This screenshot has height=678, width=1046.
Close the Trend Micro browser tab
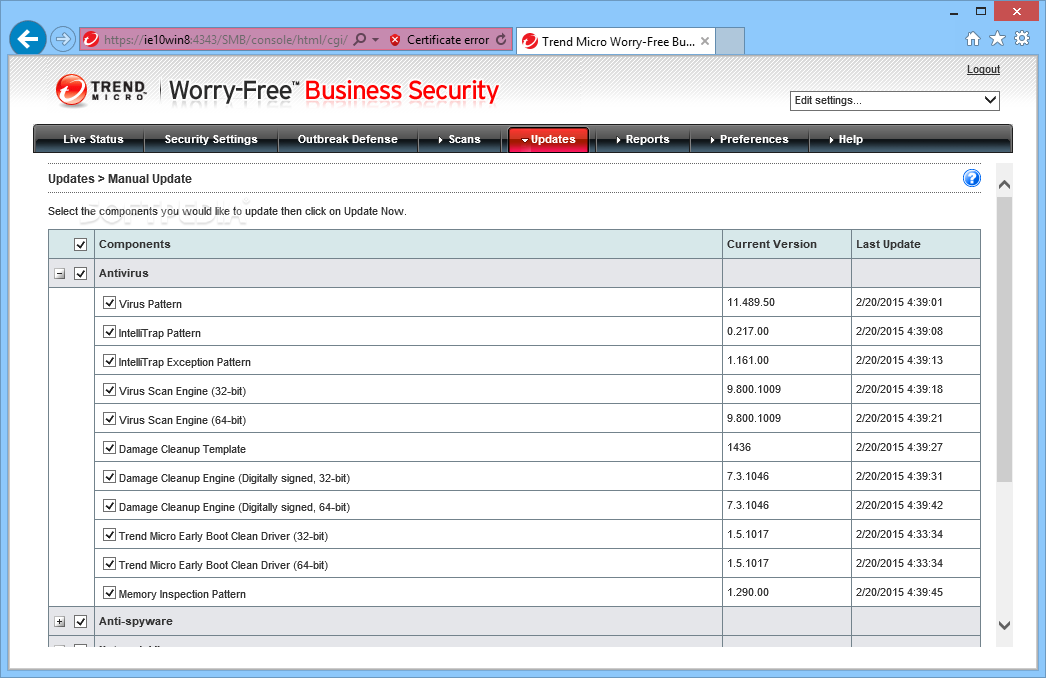click(704, 41)
